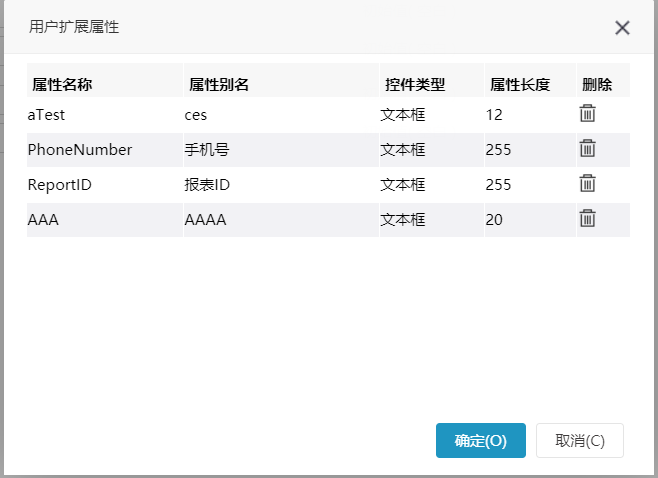Viewport: 658px width, 478px height.
Task: Click the 手机号 alias cell
Action: (x=281, y=150)
